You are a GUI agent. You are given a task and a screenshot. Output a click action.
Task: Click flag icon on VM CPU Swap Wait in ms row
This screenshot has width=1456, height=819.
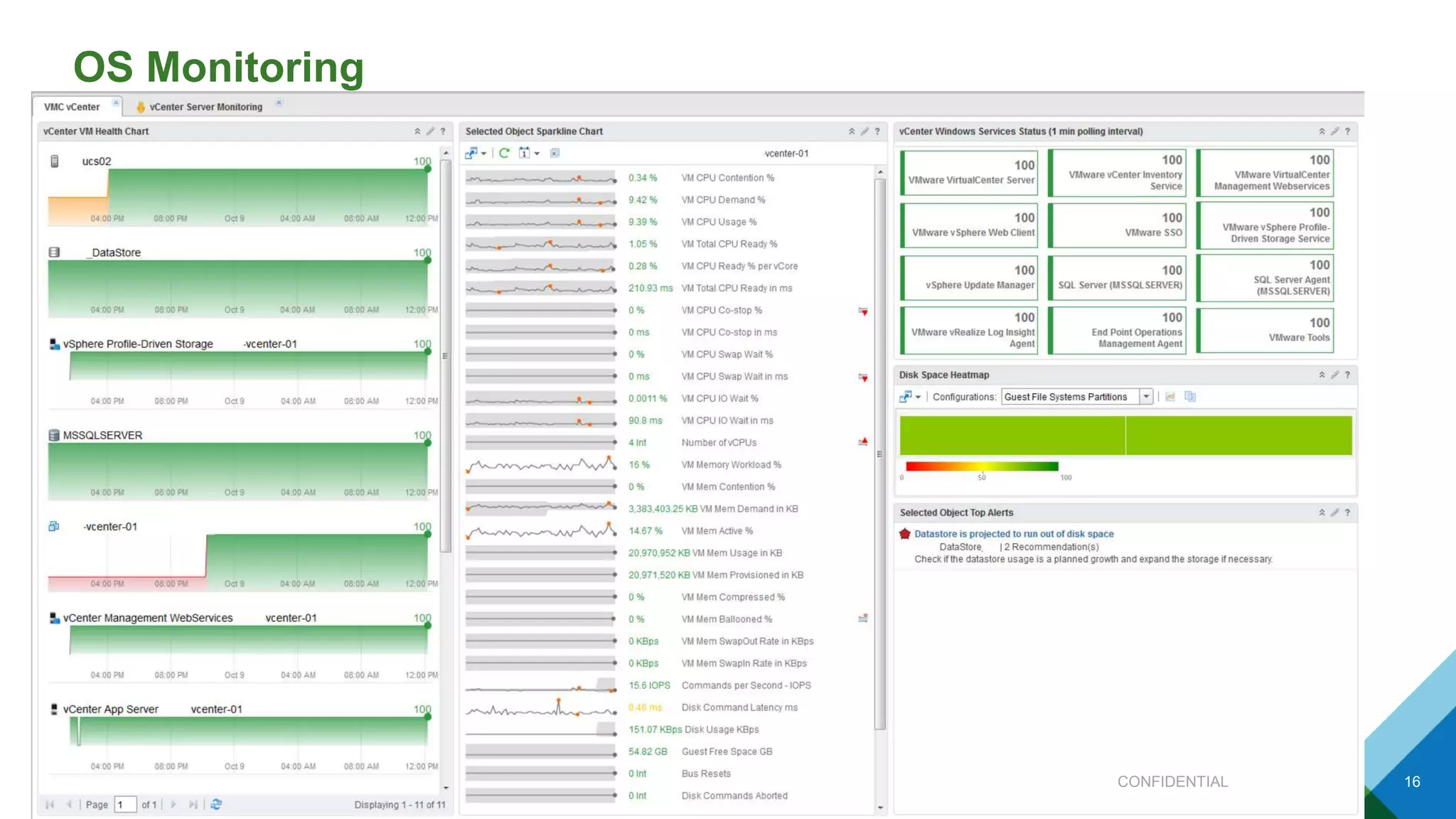coord(863,378)
